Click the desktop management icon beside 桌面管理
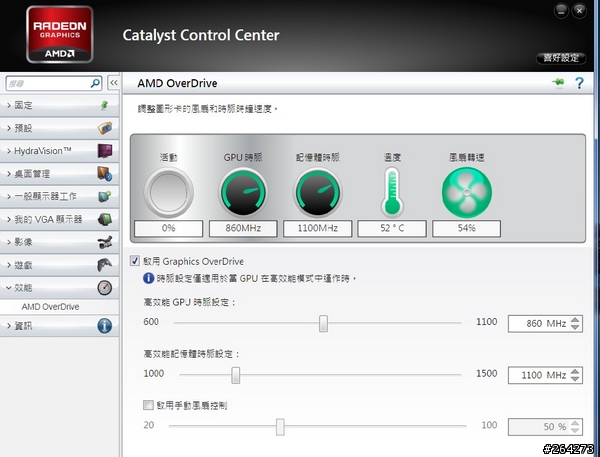This screenshot has height=457, width=600. (x=104, y=173)
